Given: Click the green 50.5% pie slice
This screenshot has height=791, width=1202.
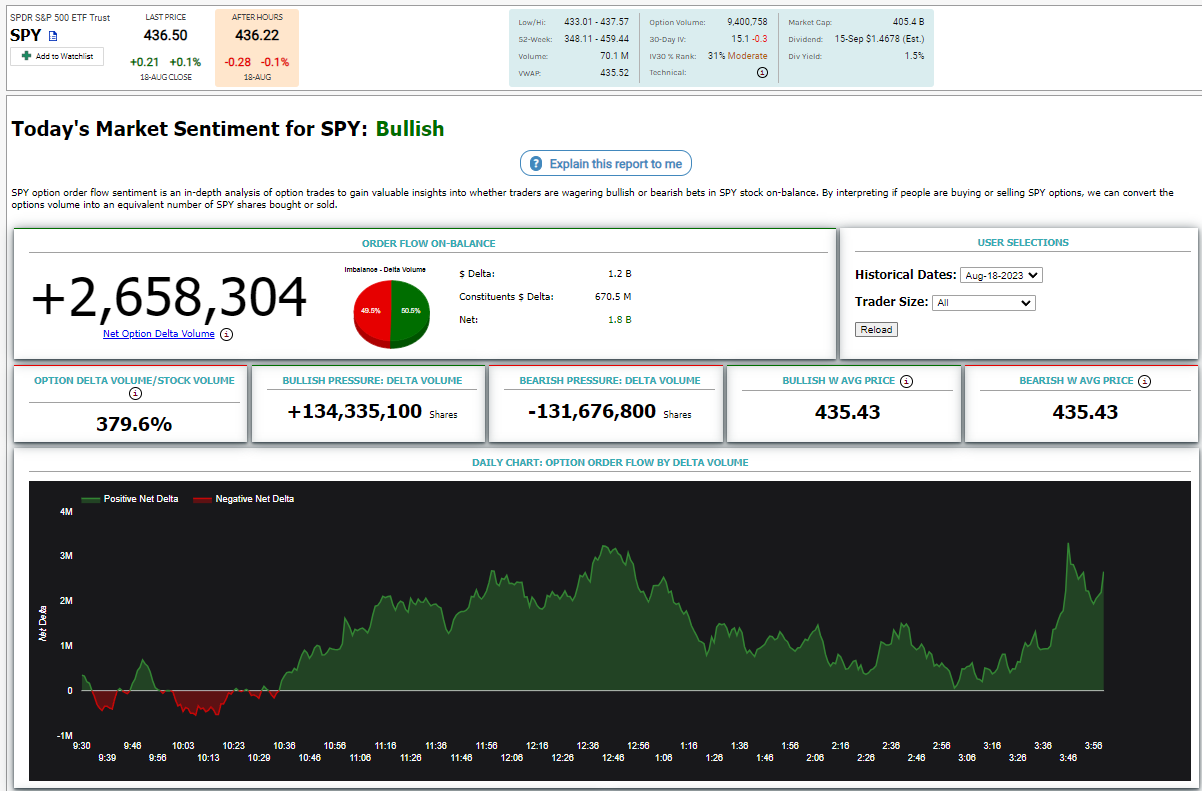Looking at the screenshot, I should (x=411, y=312).
